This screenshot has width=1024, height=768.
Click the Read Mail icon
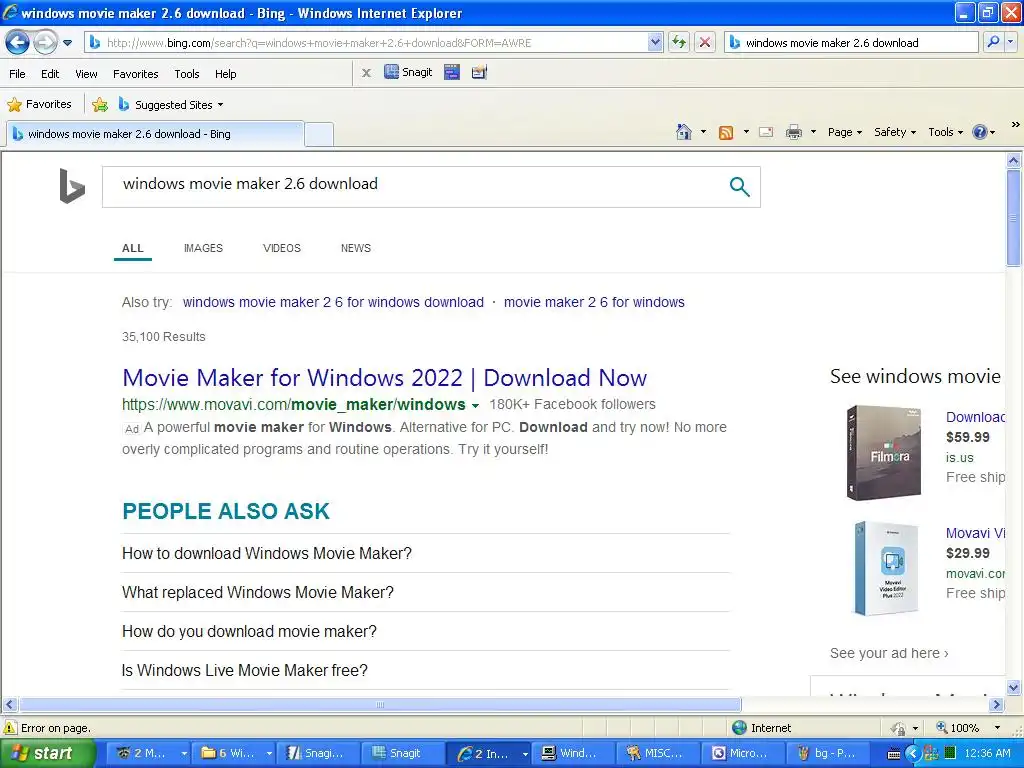click(766, 133)
